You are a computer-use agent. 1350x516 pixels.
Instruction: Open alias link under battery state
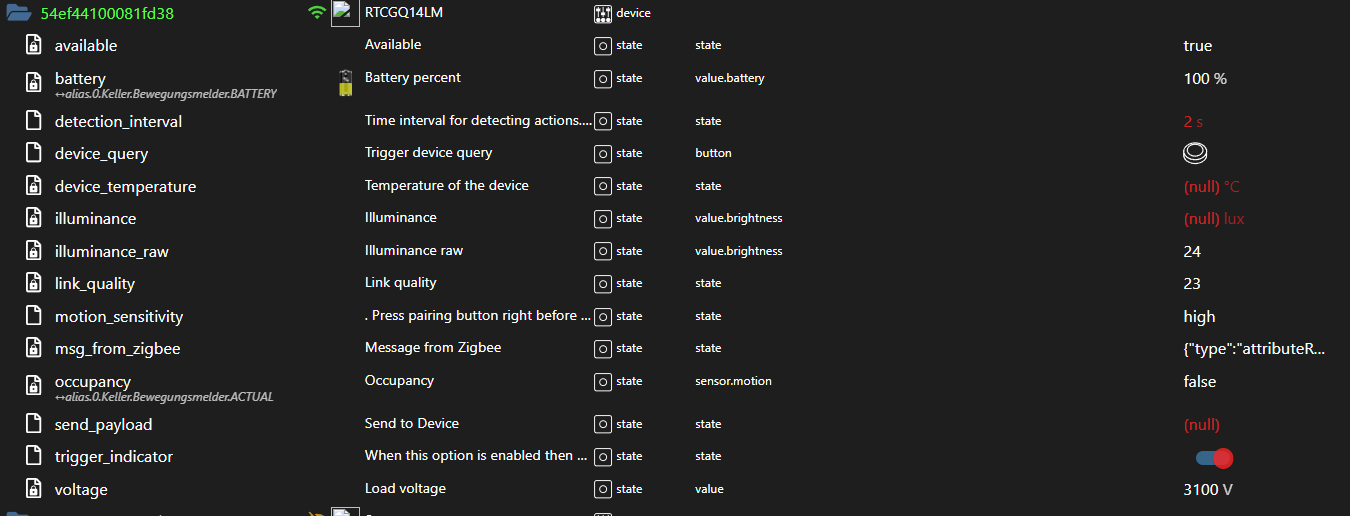click(x=165, y=94)
